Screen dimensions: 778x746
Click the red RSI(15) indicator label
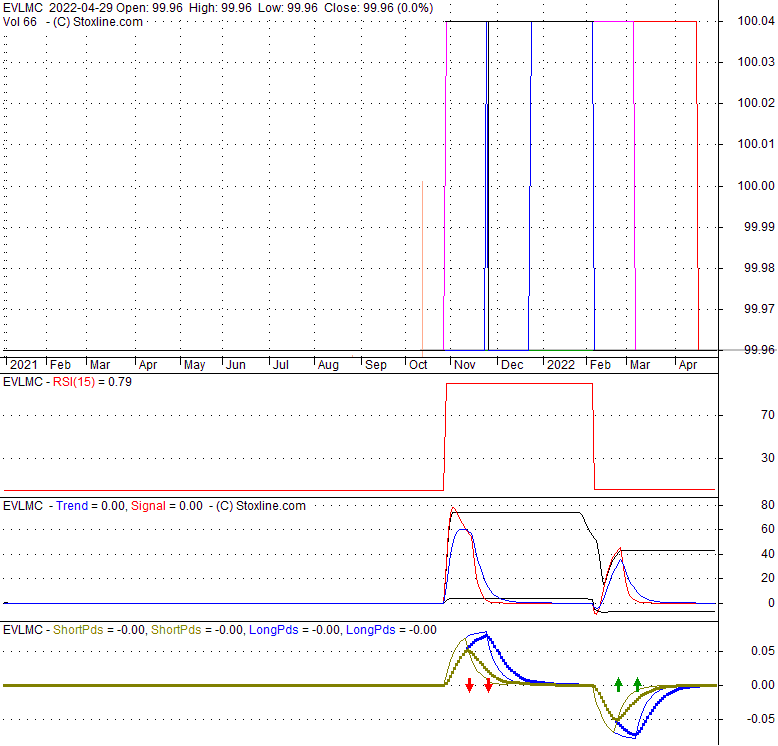[74, 382]
